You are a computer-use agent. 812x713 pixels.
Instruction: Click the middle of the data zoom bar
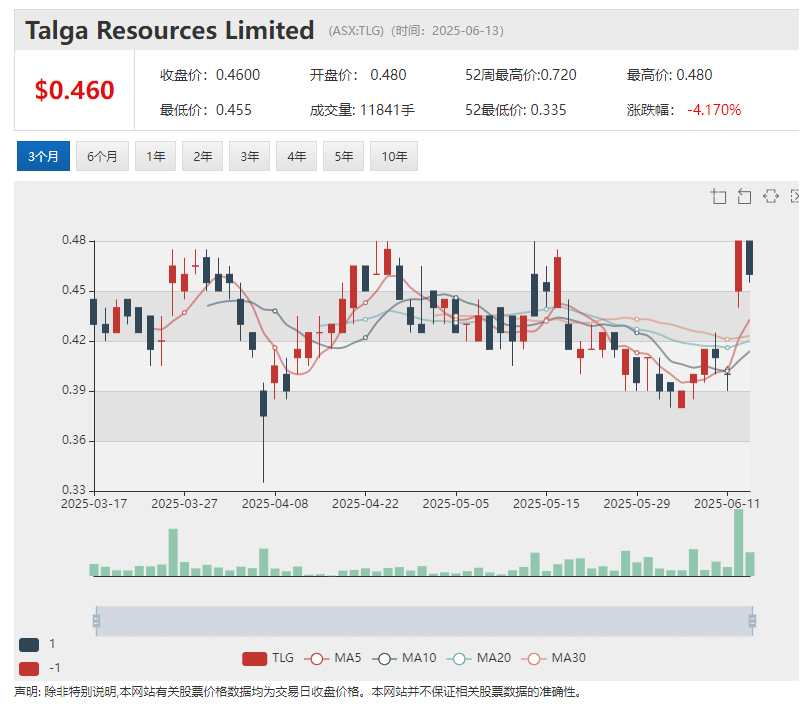(x=424, y=620)
